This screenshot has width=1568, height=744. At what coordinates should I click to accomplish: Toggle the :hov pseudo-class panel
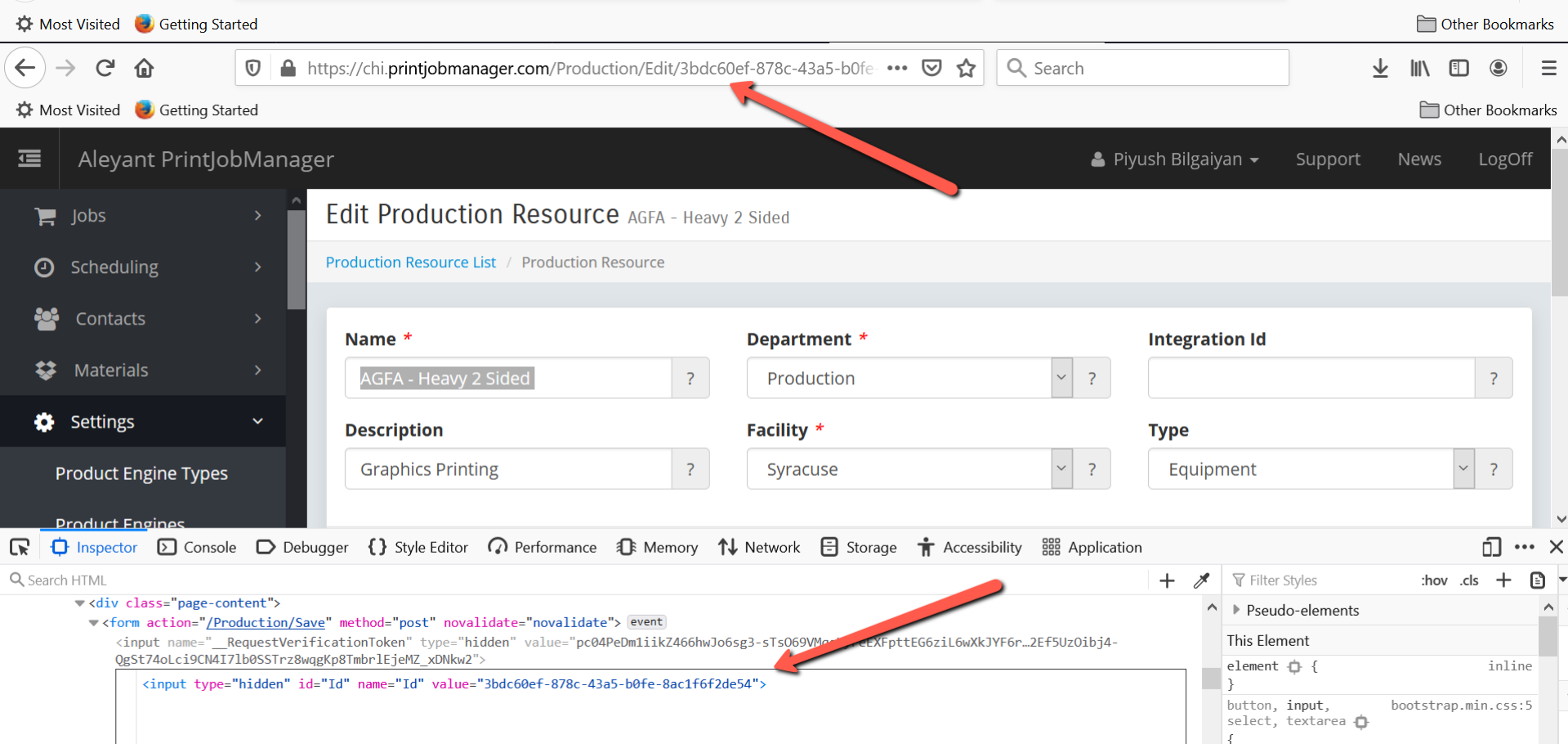(x=1434, y=580)
